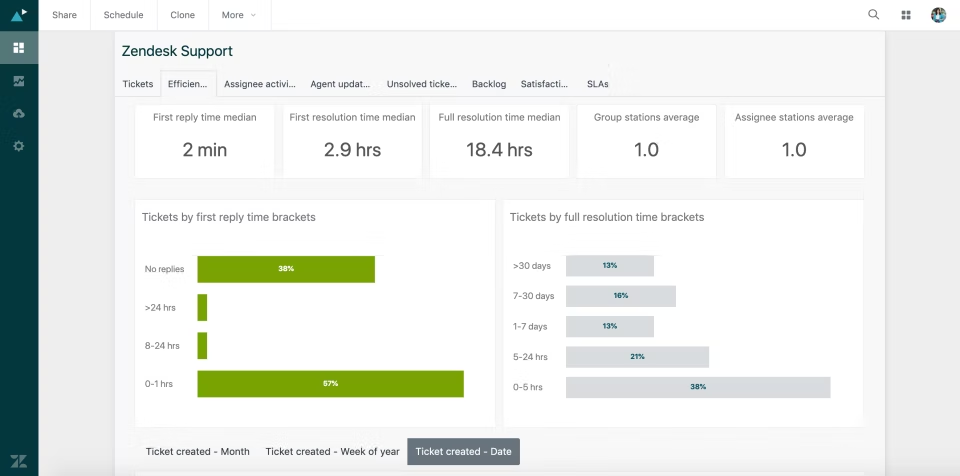Click the search magnifier icon
Viewport: 960px width, 476px height.
[874, 15]
